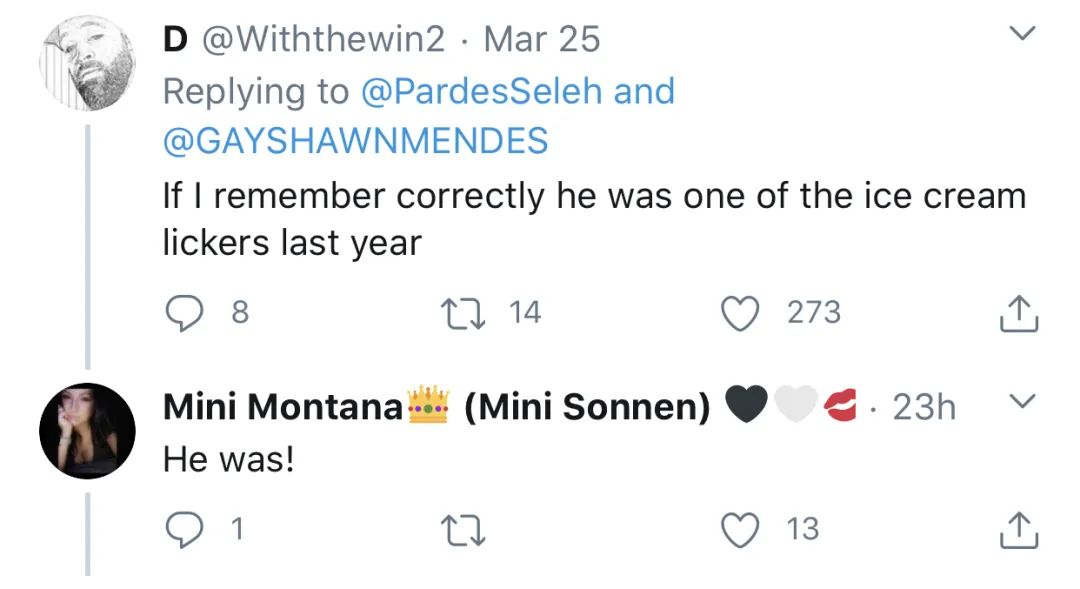The image size is (1080, 589).
Task: Open tweet text about ice cream lickers
Action: click(x=594, y=218)
